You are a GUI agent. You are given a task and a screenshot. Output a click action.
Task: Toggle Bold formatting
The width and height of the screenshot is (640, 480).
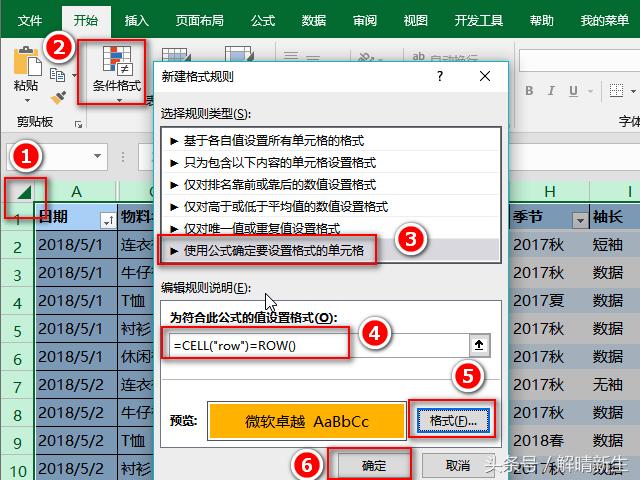(529, 91)
